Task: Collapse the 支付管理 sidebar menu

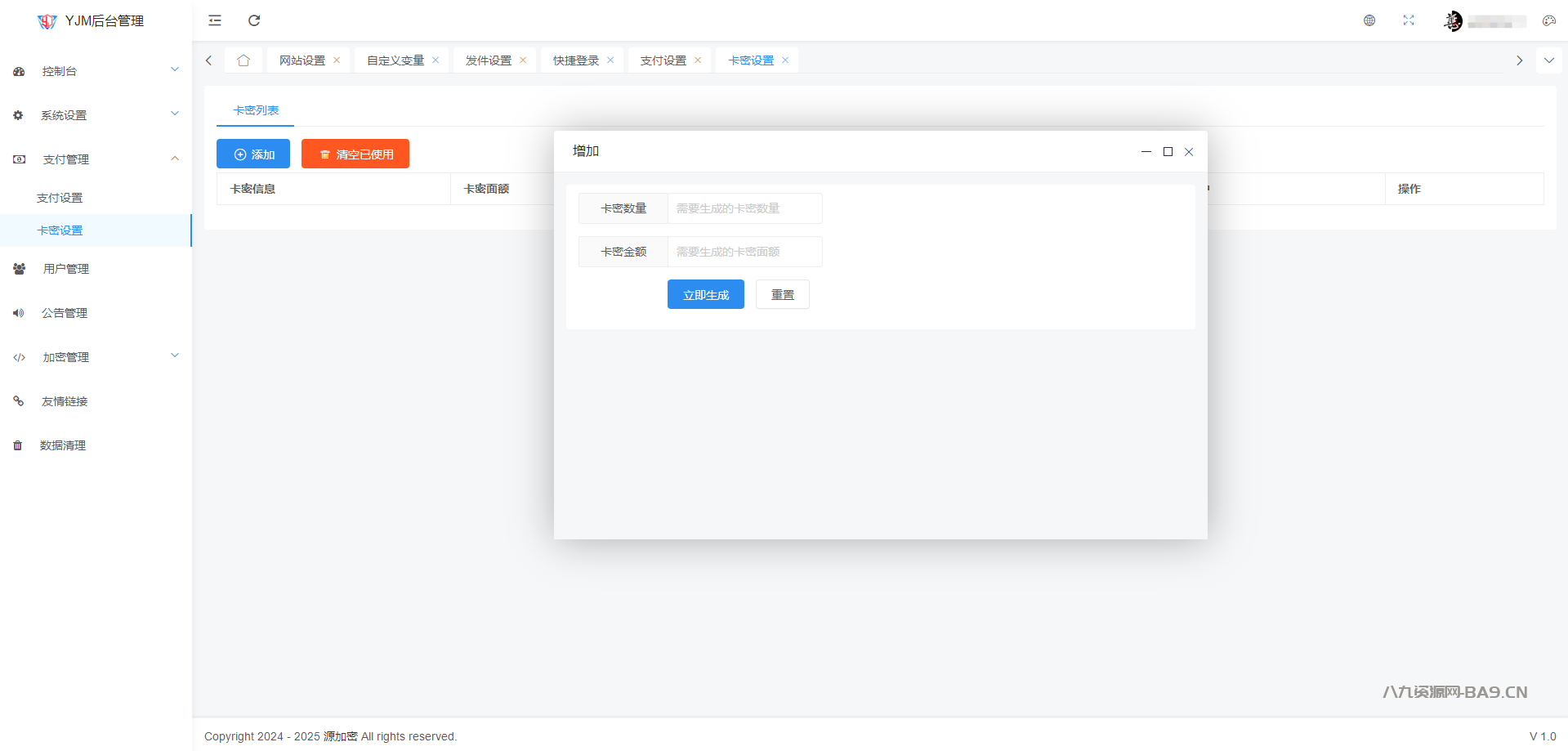Action: pyautogui.click(x=96, y=159)
